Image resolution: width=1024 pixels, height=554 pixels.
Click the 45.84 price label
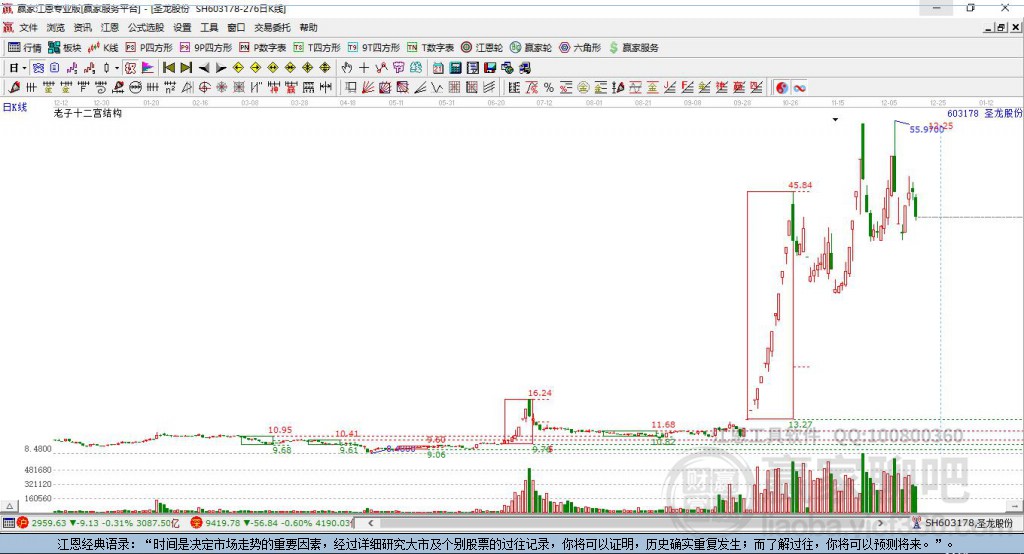coord(800,185)
